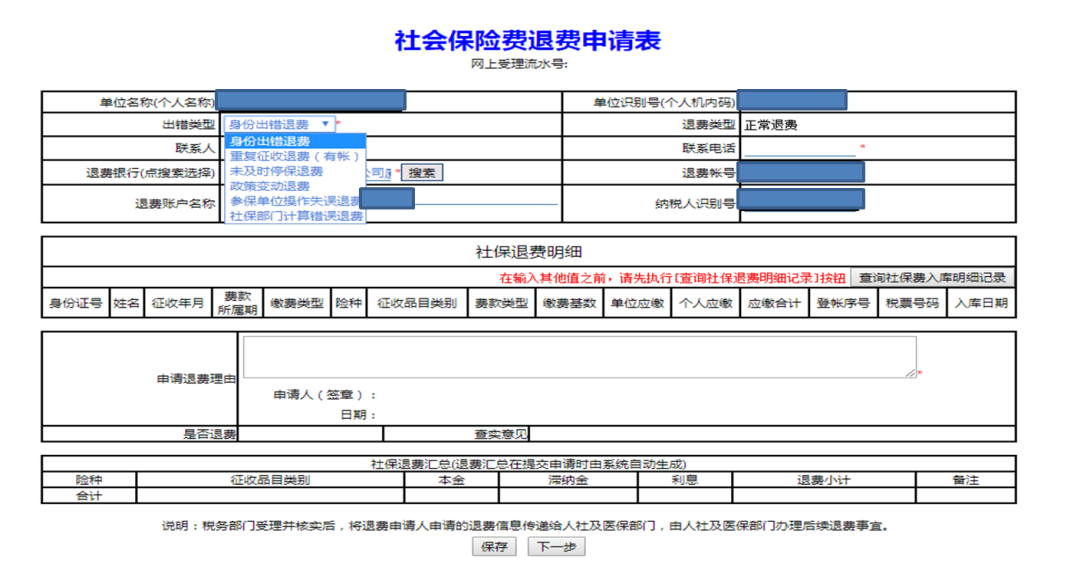1080x577 pixels.
Task: Click the 身份证号 column header
Action: point(76,303)
